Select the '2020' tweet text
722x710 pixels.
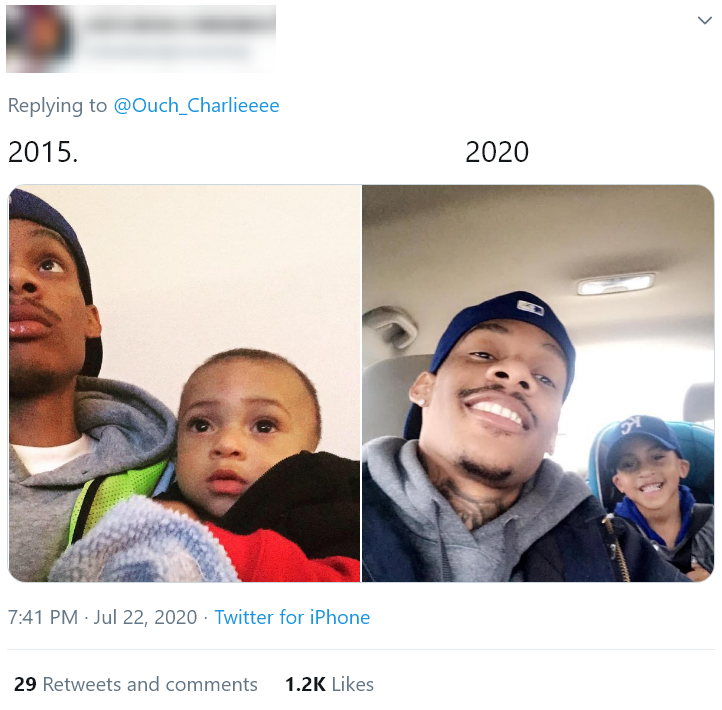coord(497,152)
